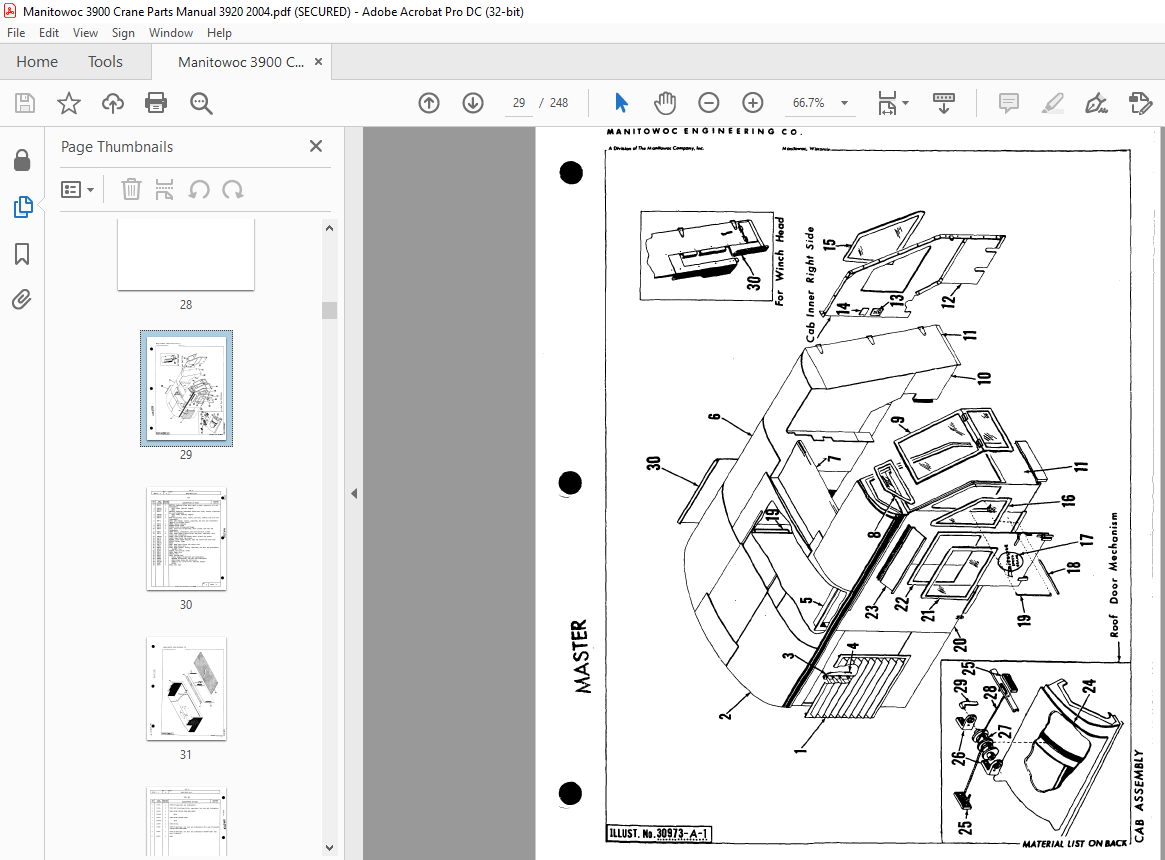Expand the fit page options arrow
The height and width of the screenshot is (860, 1165).
point(905,103)
